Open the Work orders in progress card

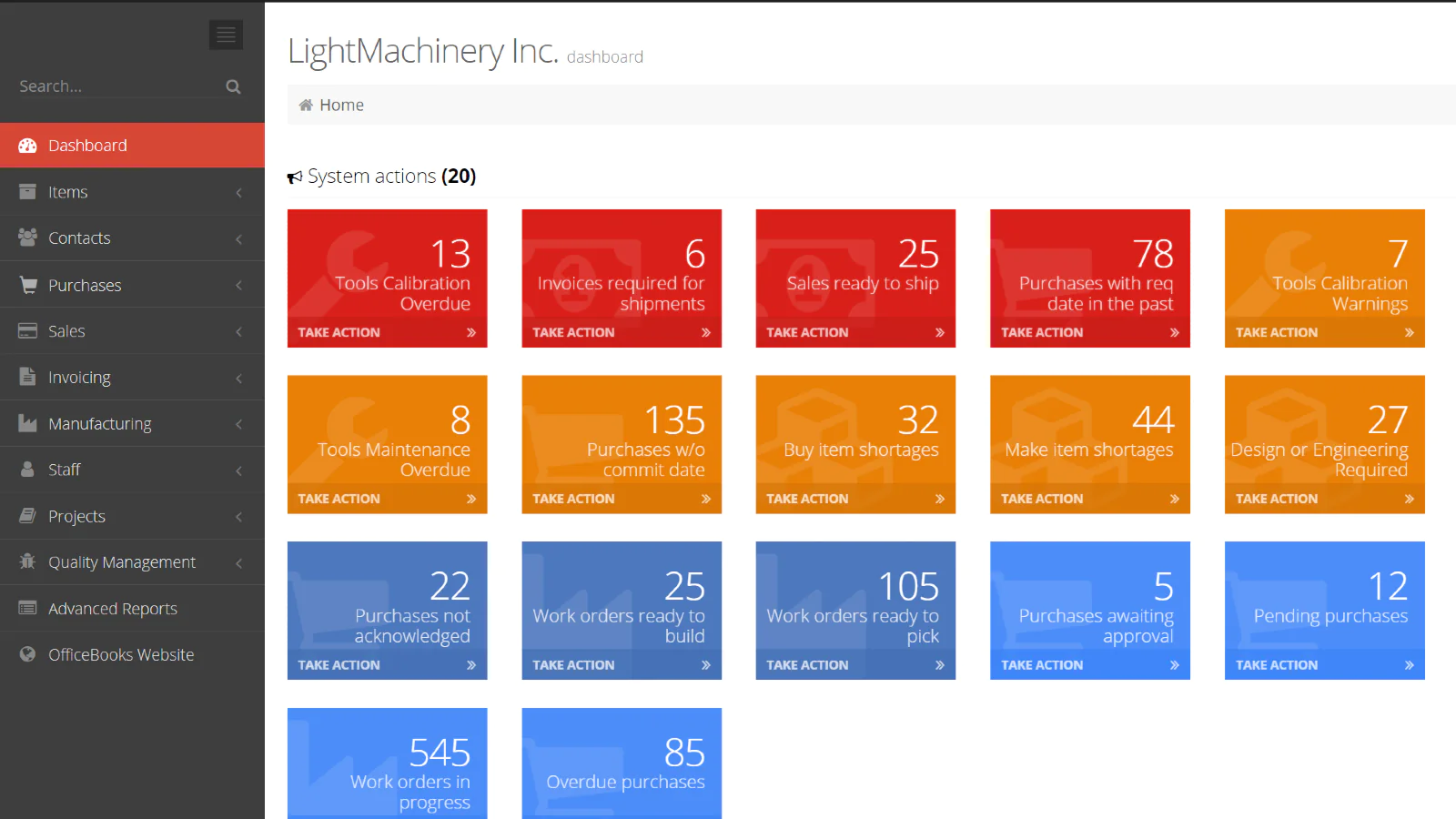click(387, 763)
